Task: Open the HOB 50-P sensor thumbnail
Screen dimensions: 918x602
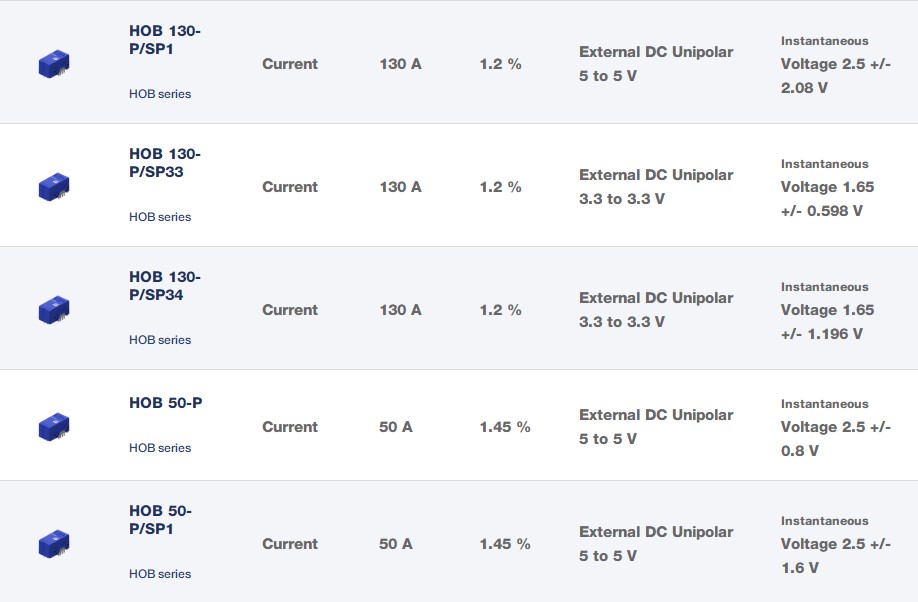Action: pos(54,427)
